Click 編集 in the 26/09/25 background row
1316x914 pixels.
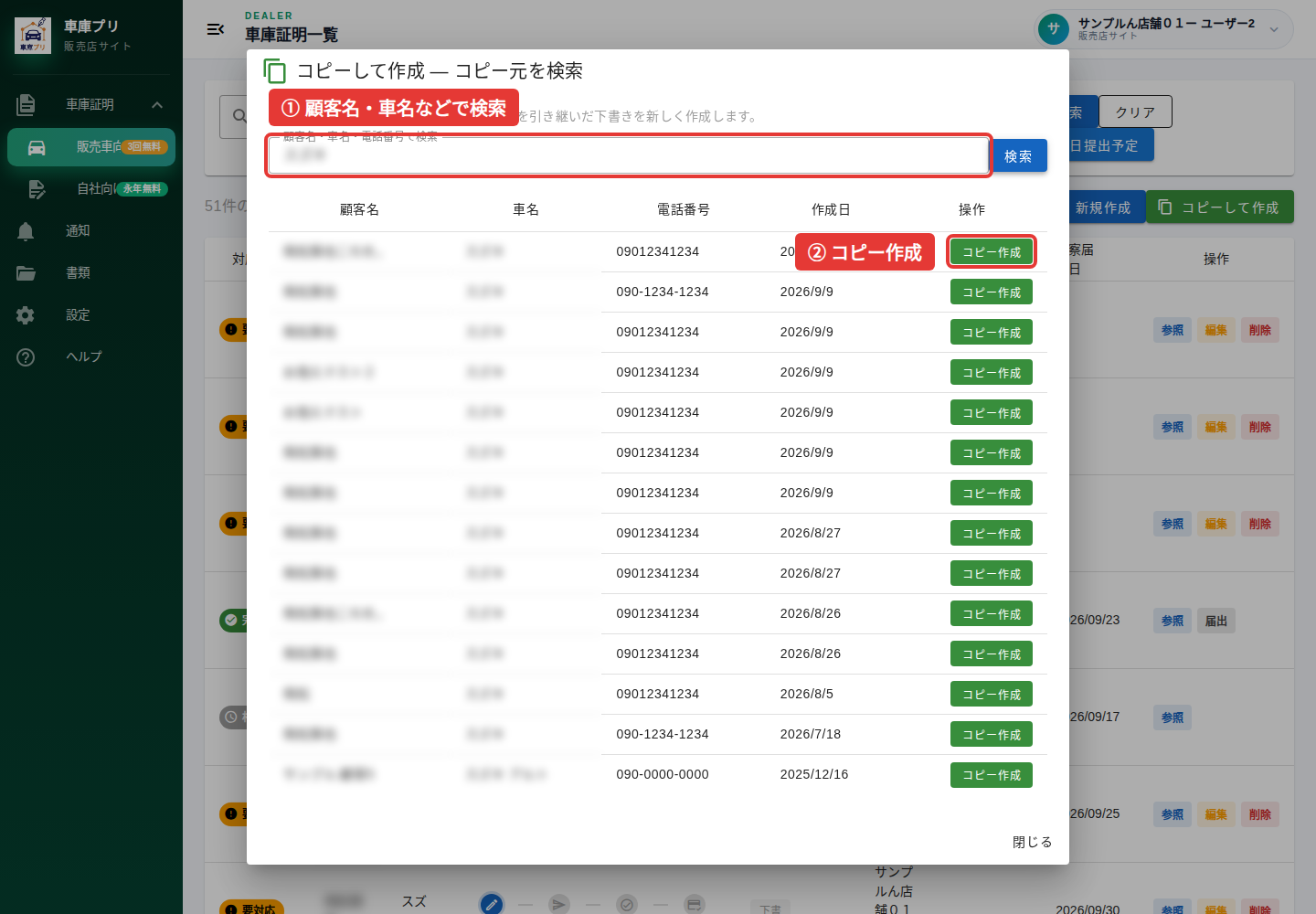tap(1216, 814)
